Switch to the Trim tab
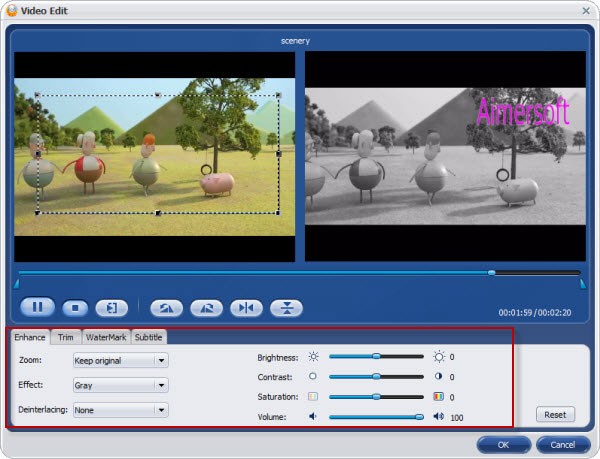 pos(66,337)
